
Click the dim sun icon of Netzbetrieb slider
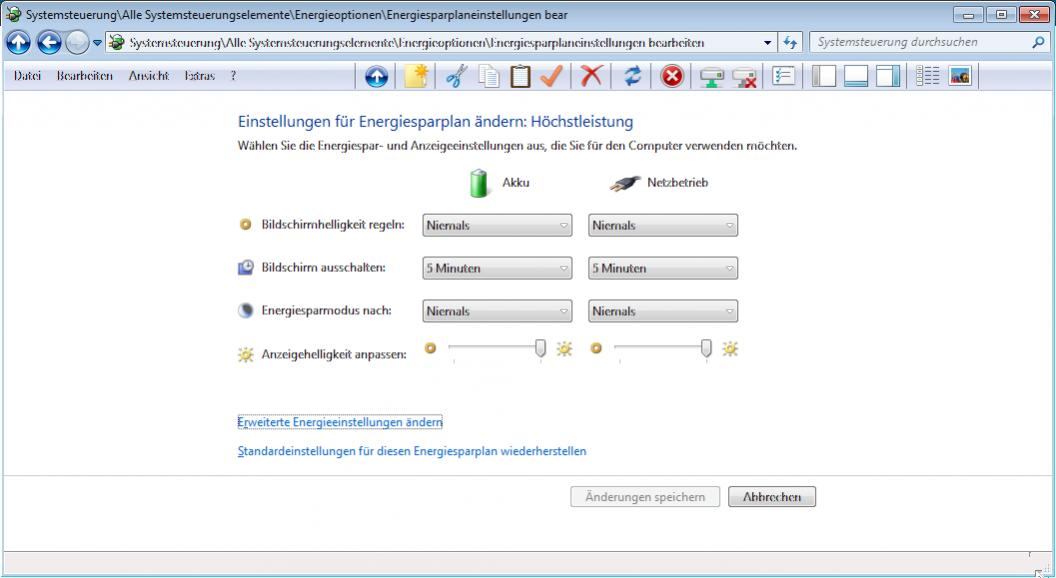point(596,348)
